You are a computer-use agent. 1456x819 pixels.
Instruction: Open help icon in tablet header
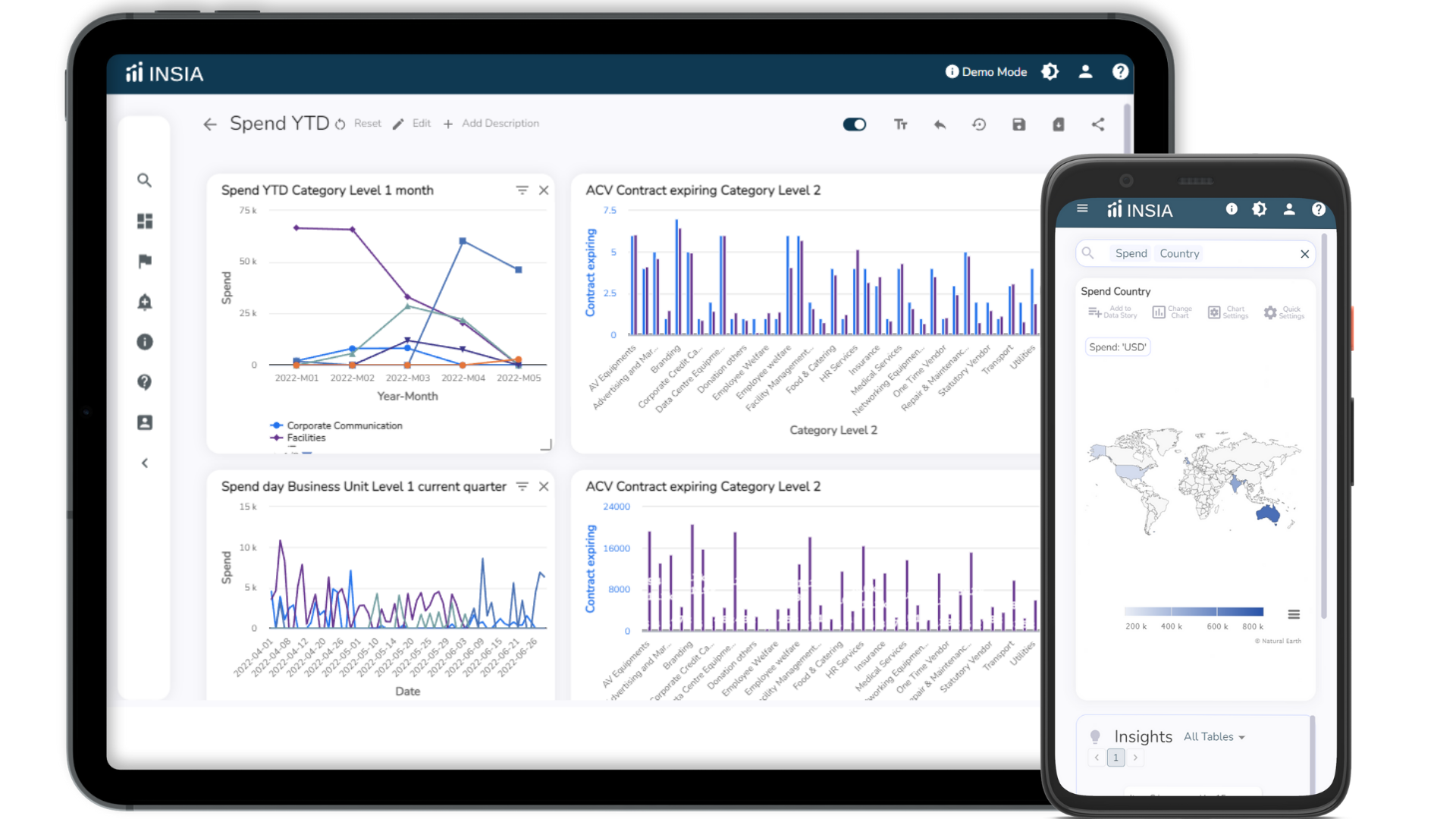1120,71
